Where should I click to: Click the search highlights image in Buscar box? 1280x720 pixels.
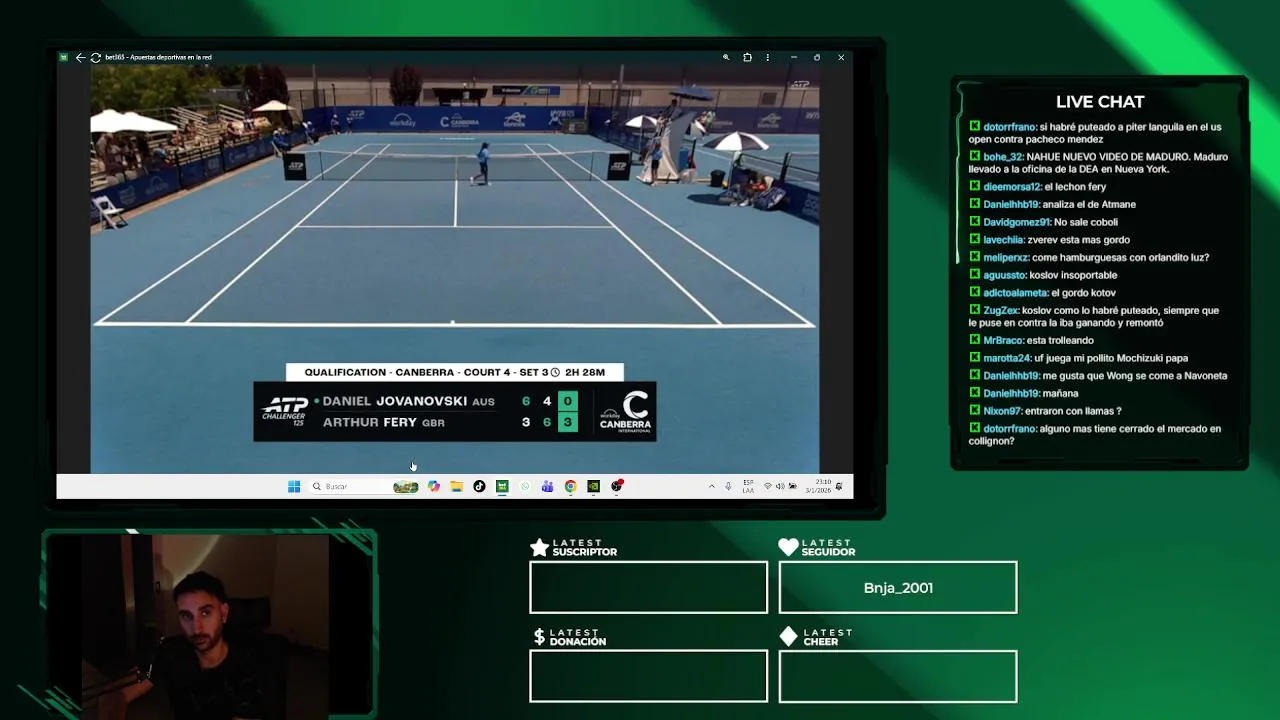[405, 487]
